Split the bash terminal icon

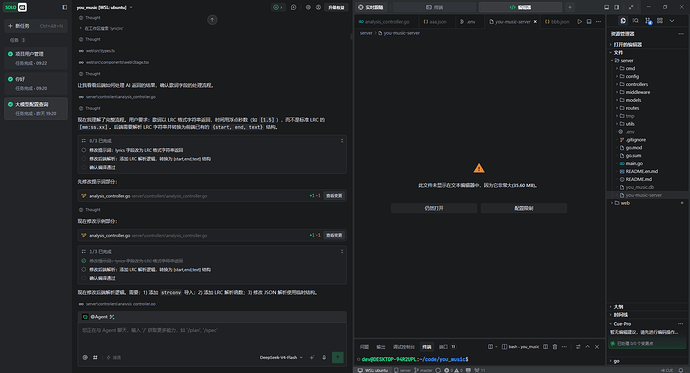pos(545,347)
